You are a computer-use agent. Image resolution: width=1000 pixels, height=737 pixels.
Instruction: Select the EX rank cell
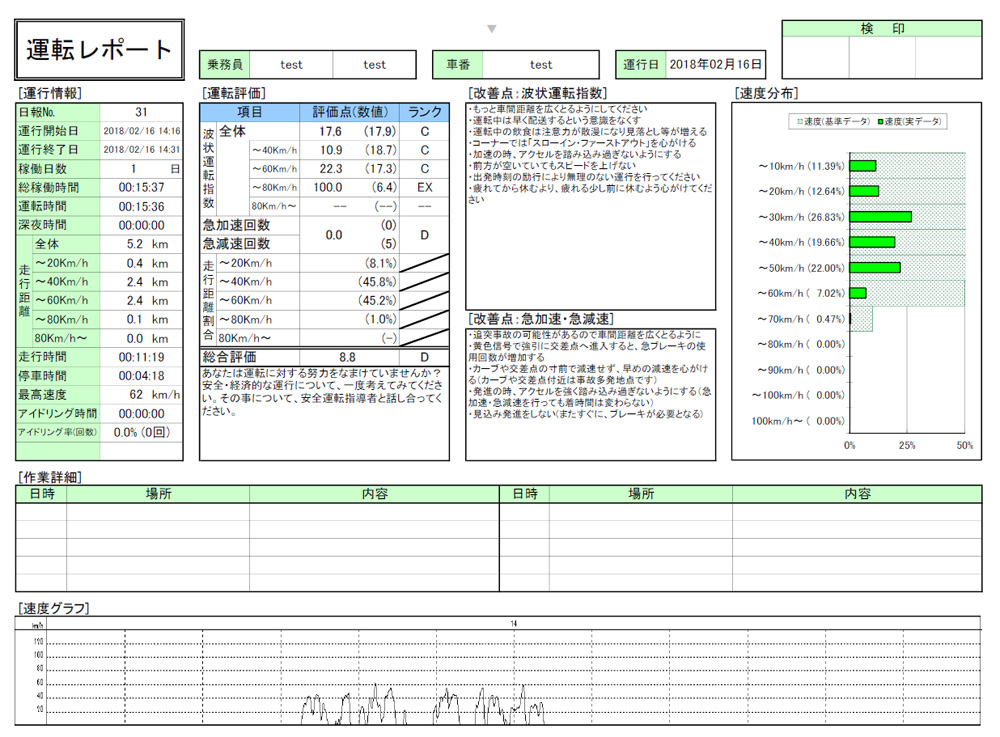click(x=425, y=187)
